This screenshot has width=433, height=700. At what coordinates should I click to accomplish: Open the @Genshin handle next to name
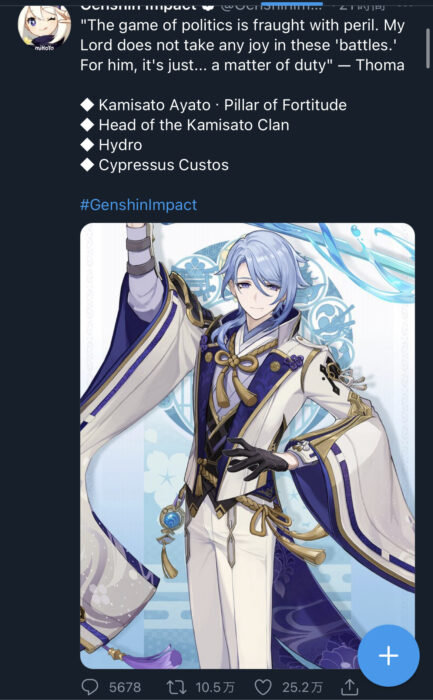tap(271, 5)
